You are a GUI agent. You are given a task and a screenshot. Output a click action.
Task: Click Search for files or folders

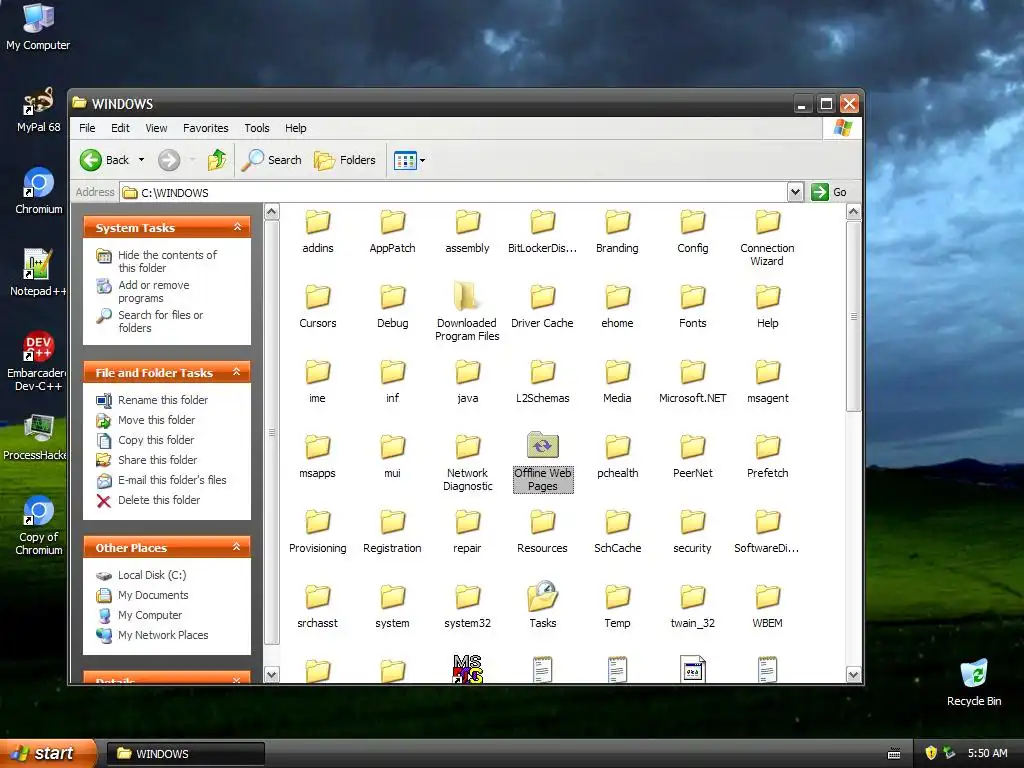click(x=150, y=321)
